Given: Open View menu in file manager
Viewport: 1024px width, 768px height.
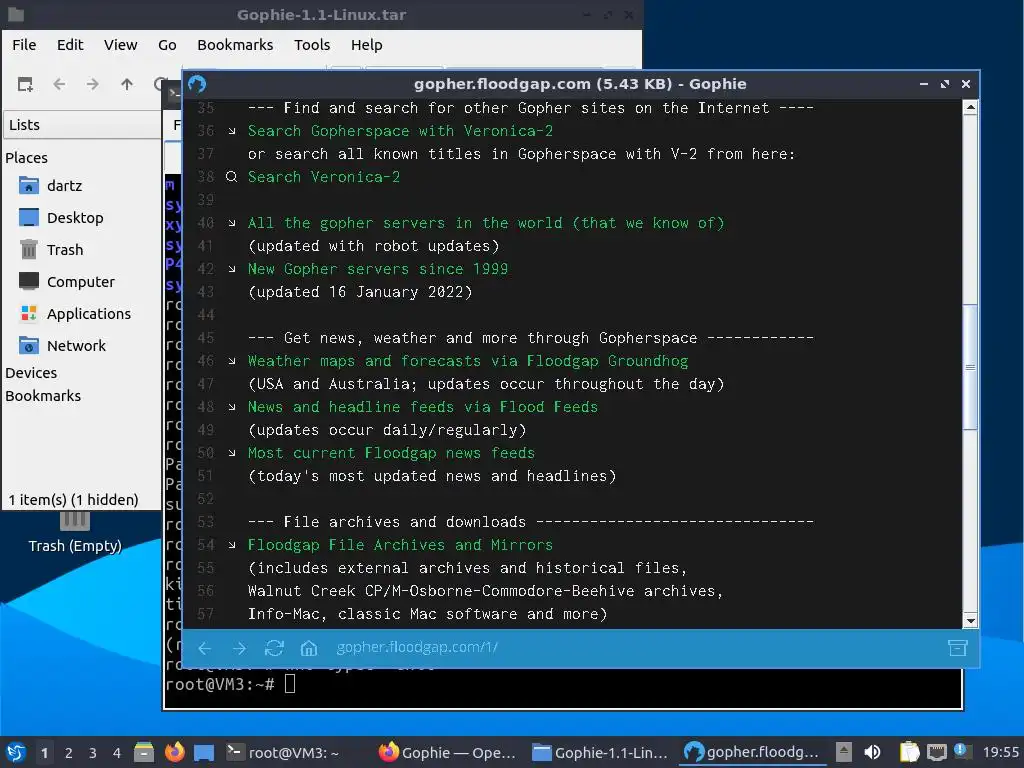Looking at the screenshot, I should point(121,45).
